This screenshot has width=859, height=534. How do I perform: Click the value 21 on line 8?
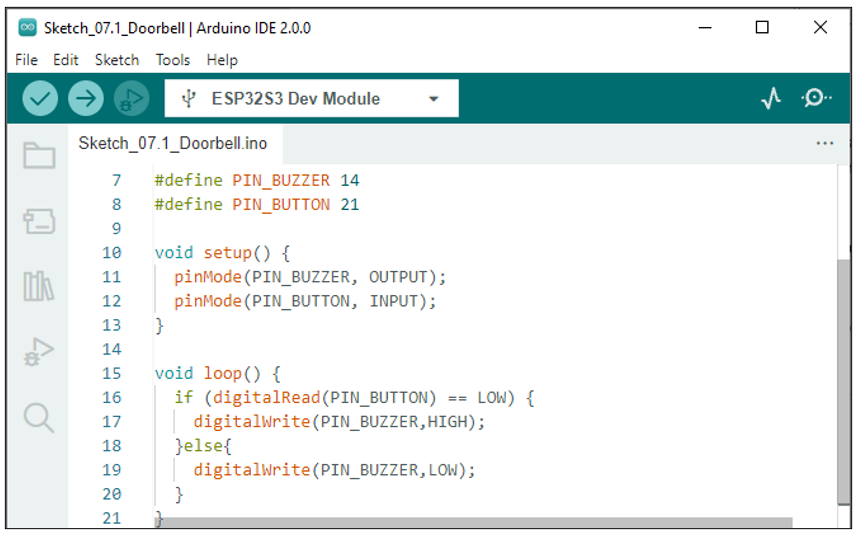pos(350,205)
